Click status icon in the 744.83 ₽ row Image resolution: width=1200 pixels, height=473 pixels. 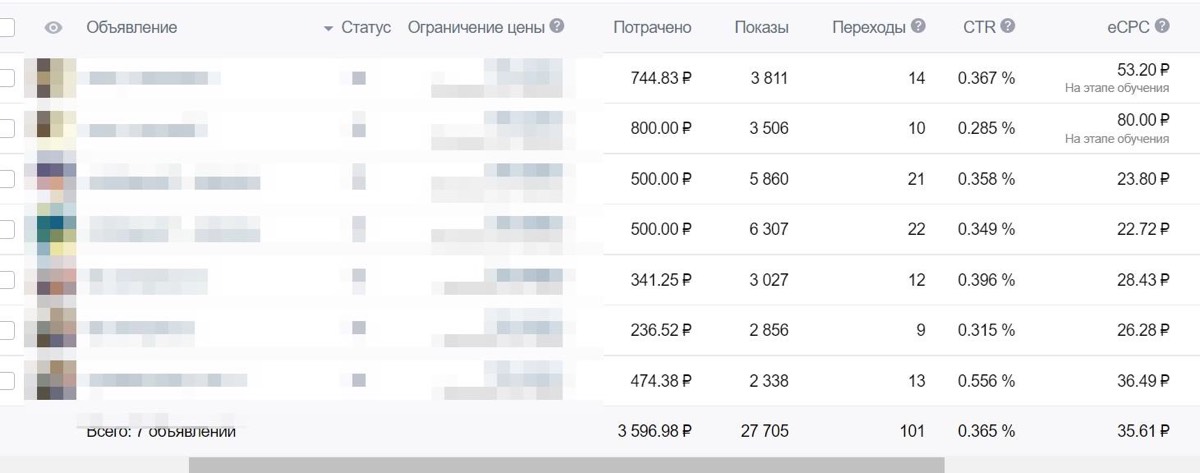click(x=359, y=78)
